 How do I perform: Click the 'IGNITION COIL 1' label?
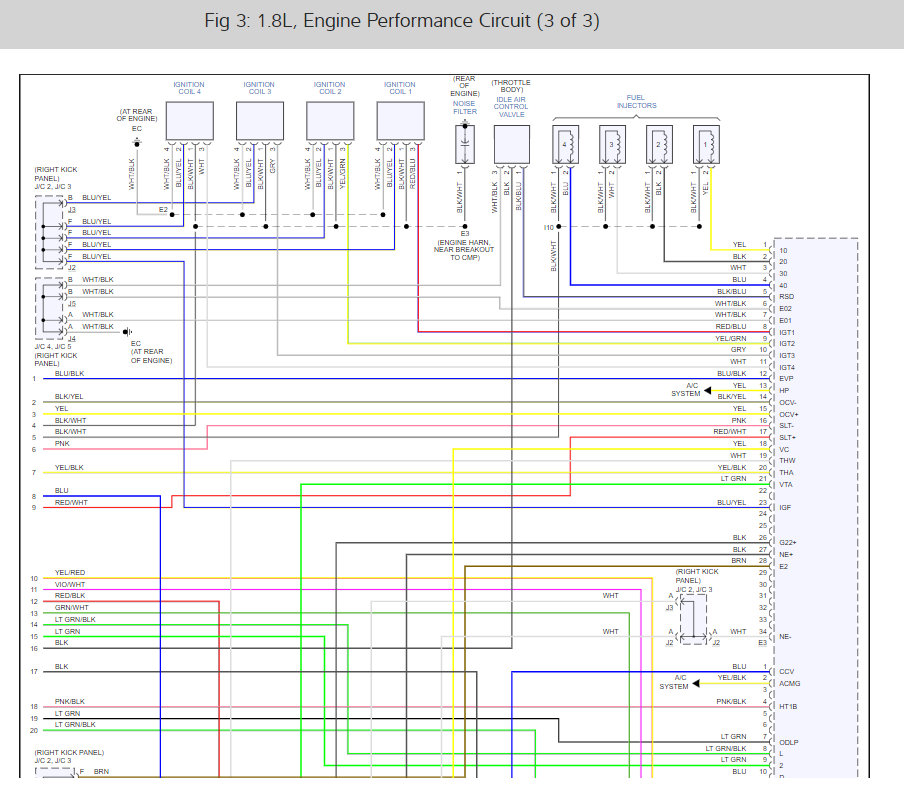click(400, 88)
